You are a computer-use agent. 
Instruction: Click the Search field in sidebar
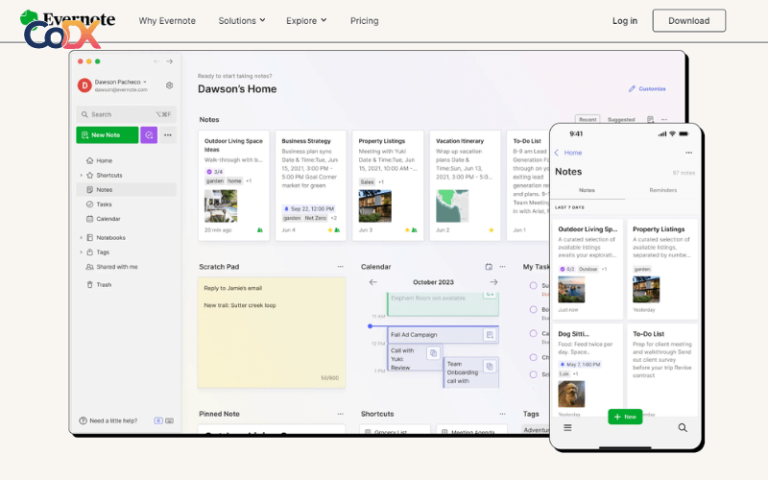(126, 114)
